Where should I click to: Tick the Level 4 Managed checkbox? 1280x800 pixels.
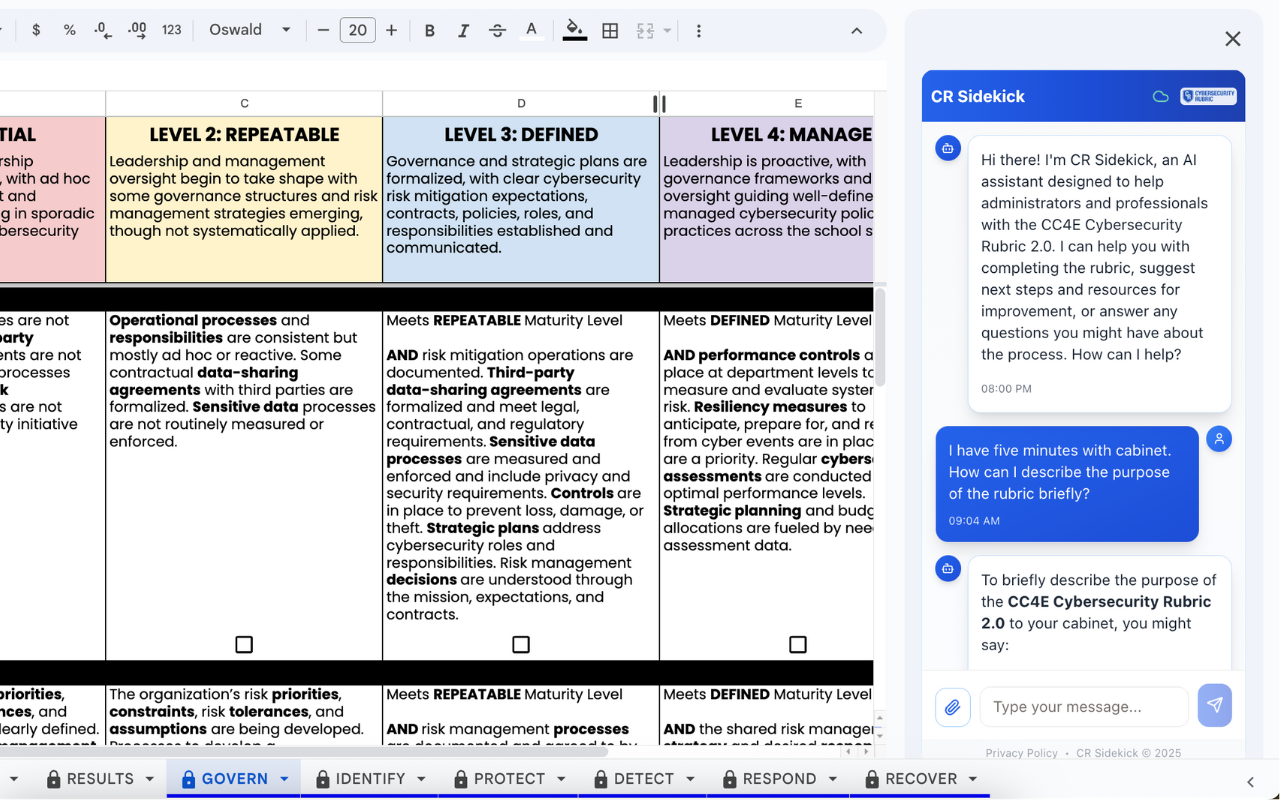[x=798, y=645]
